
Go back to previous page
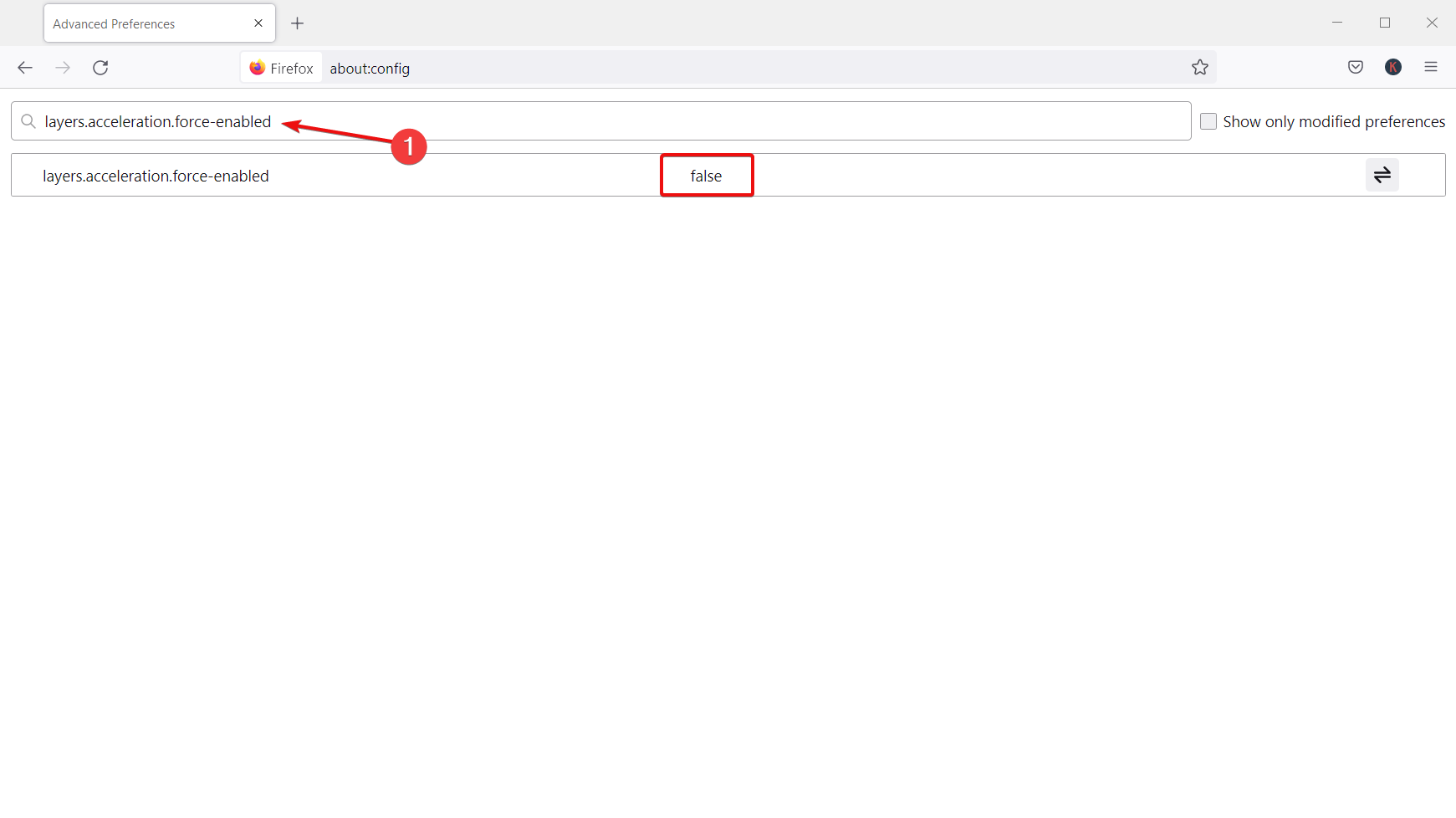point(25,68)
